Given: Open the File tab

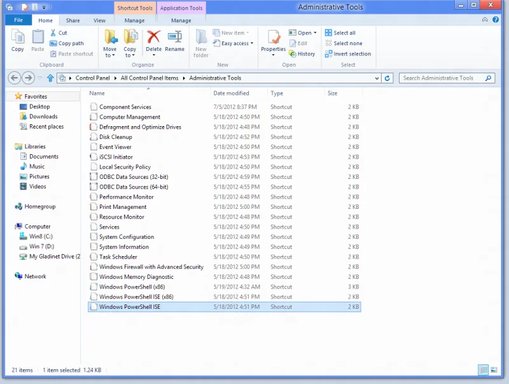Looking at the screenshot, I should (18, 20).
